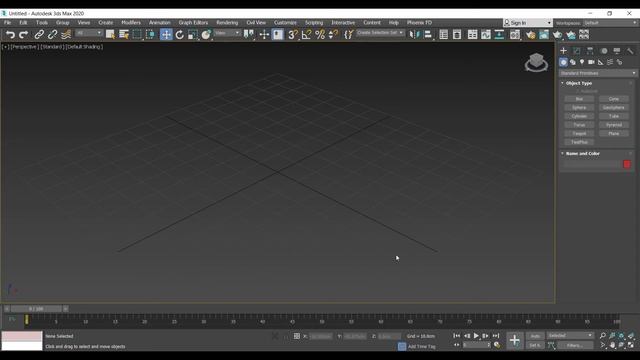The image size is (640, 360).
Task: Toggle Scene Explorer icon
Action: coord(444,35)
